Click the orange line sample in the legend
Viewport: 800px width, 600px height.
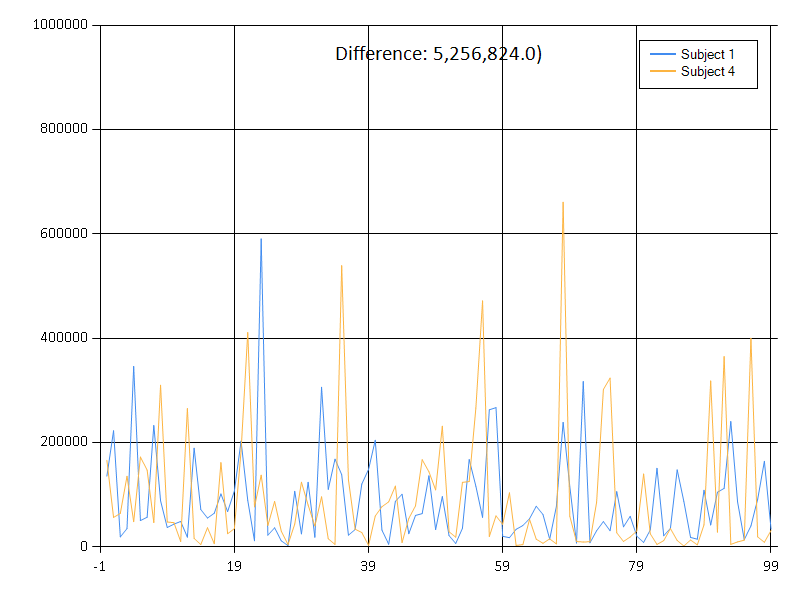661,69
